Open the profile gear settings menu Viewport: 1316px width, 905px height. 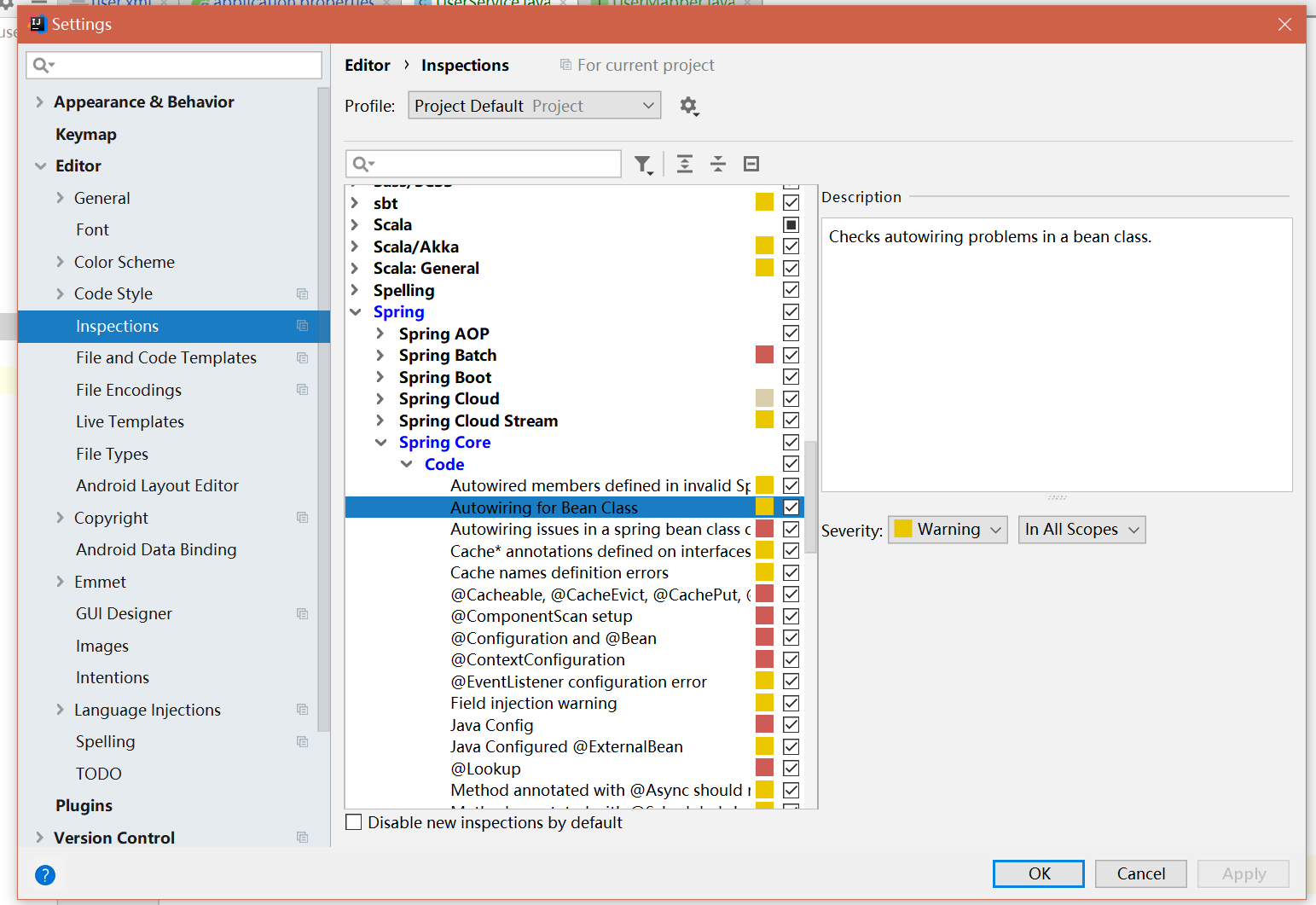click(689, 107)
